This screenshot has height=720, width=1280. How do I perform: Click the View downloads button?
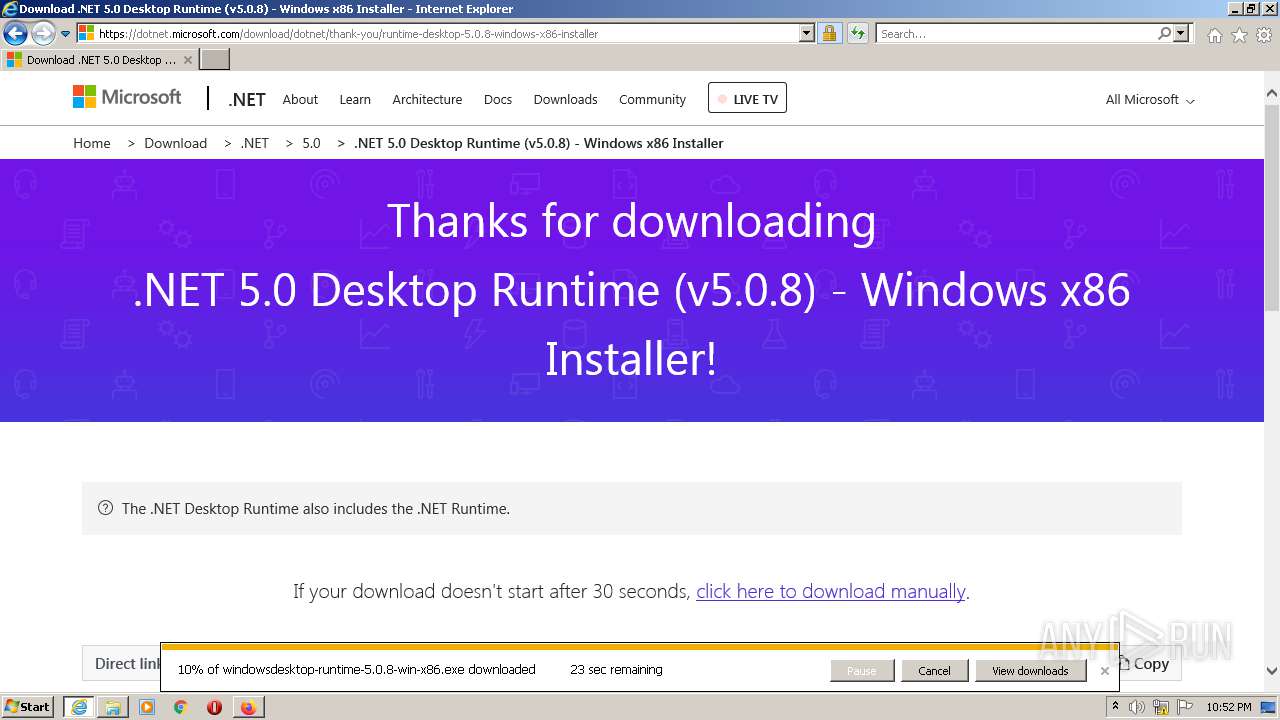click(1030, 671)
